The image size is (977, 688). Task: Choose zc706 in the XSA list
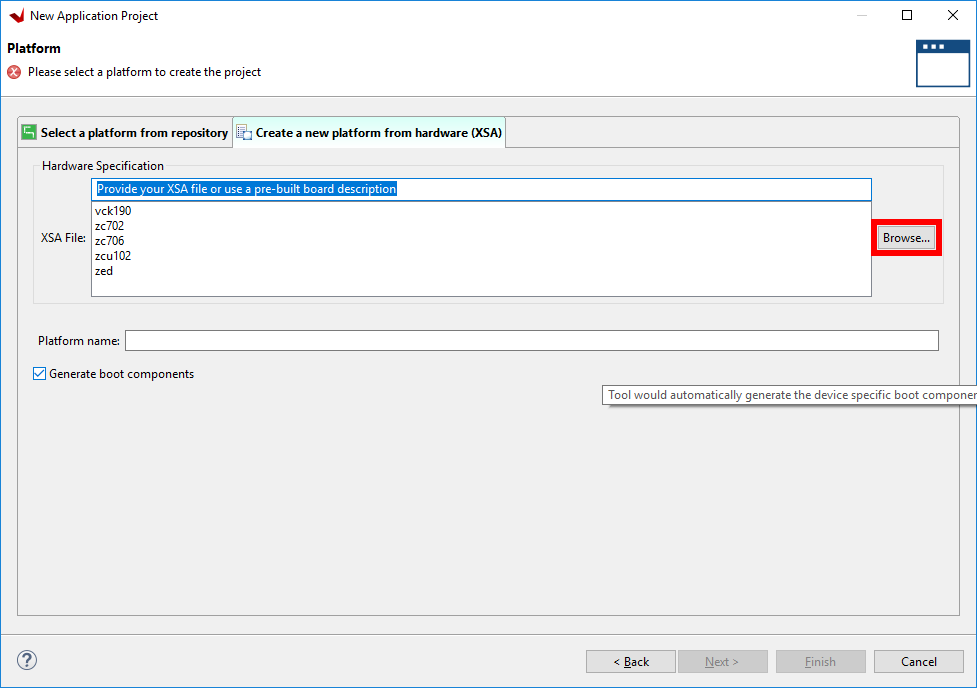[x=109, y=241]
